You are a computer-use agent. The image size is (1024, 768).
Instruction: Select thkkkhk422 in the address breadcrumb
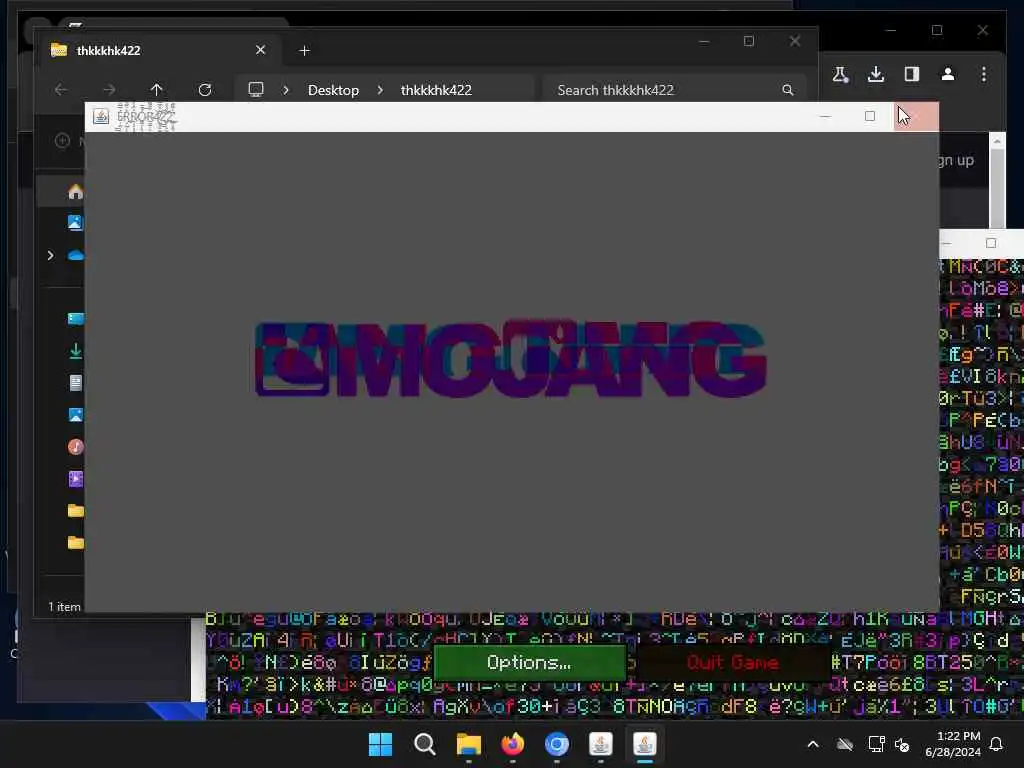pos(436,90)
